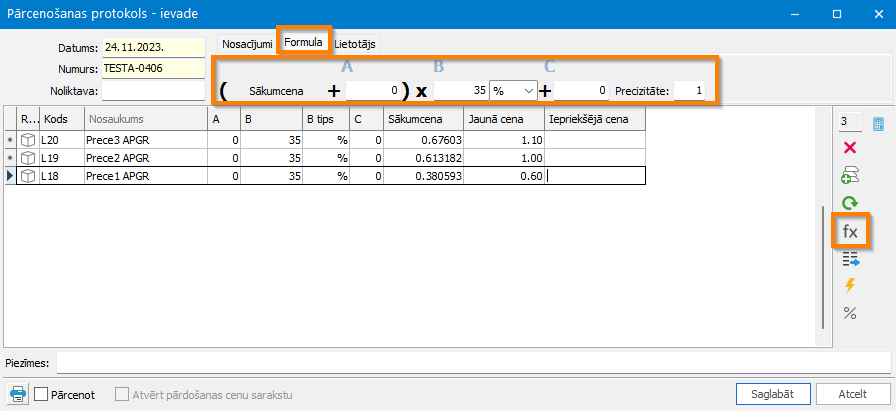The width and height of the screenshot is (896, 411).
Task: Click the yellow lightning bolt icon
Action: pos(850,285)
